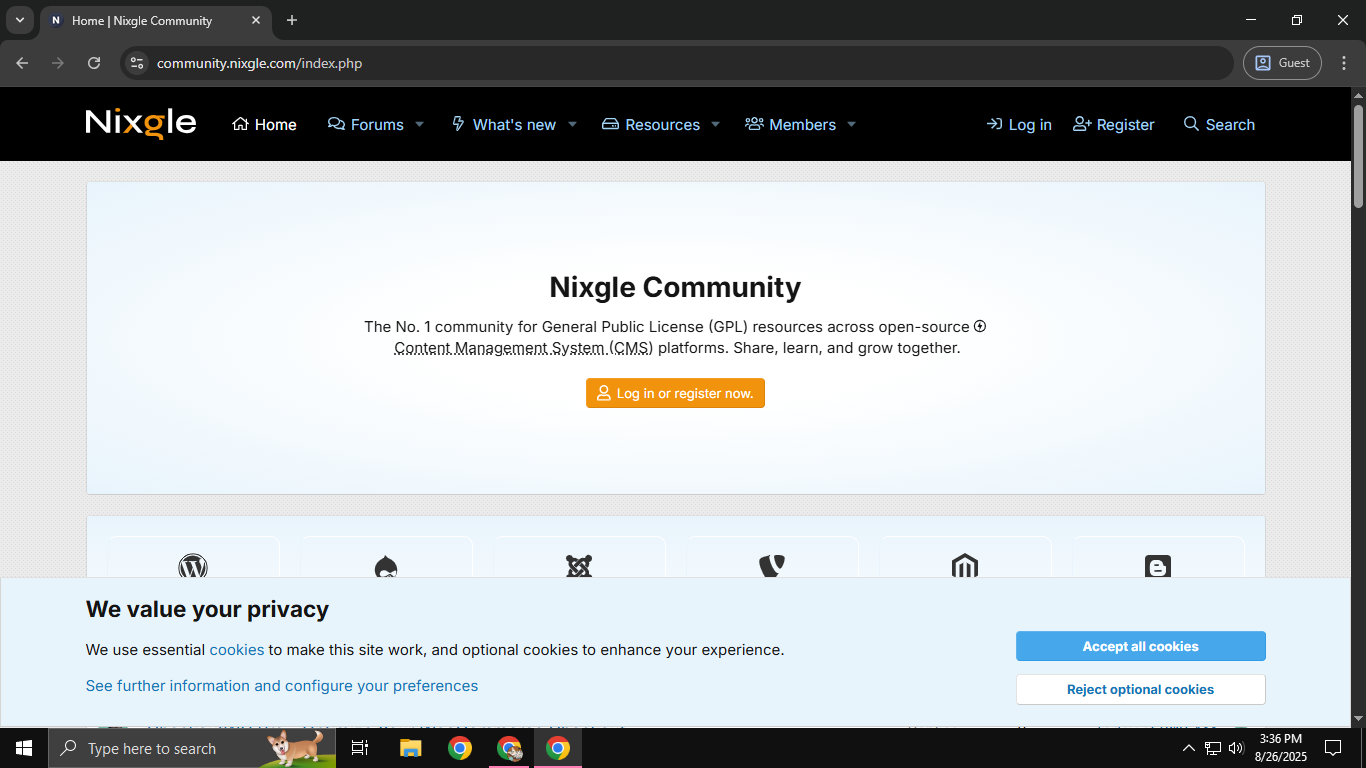1366x768 pixels.
Task: Open the WordPress platform icon
Action: point(193,567)
